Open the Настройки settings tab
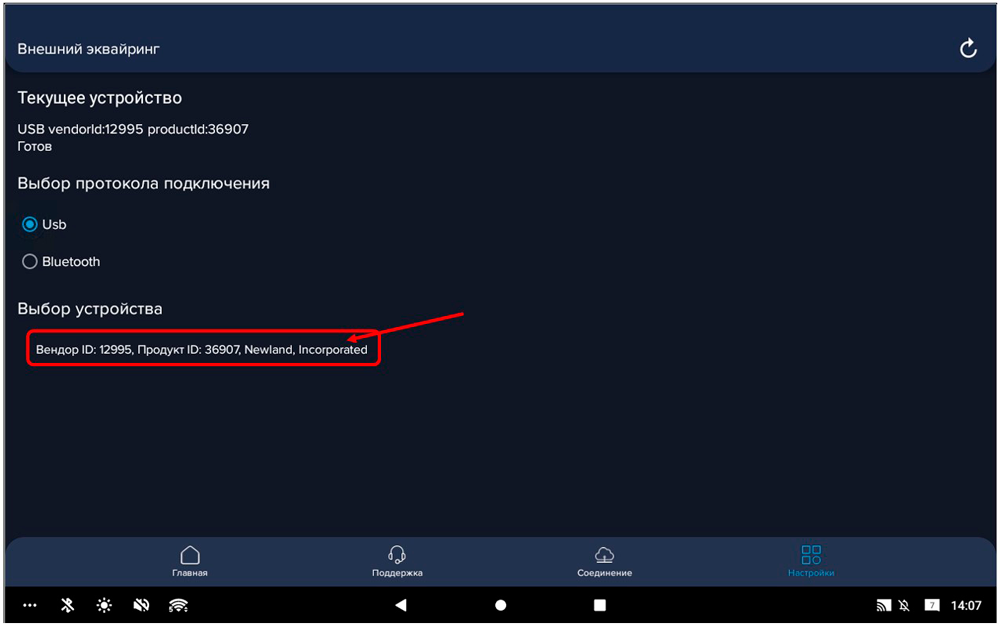The image size is (1000, 625). click(811, 561)
